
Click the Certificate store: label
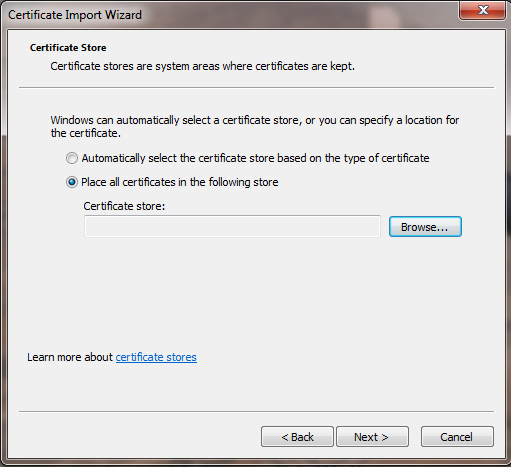click(x=124, y=206)
